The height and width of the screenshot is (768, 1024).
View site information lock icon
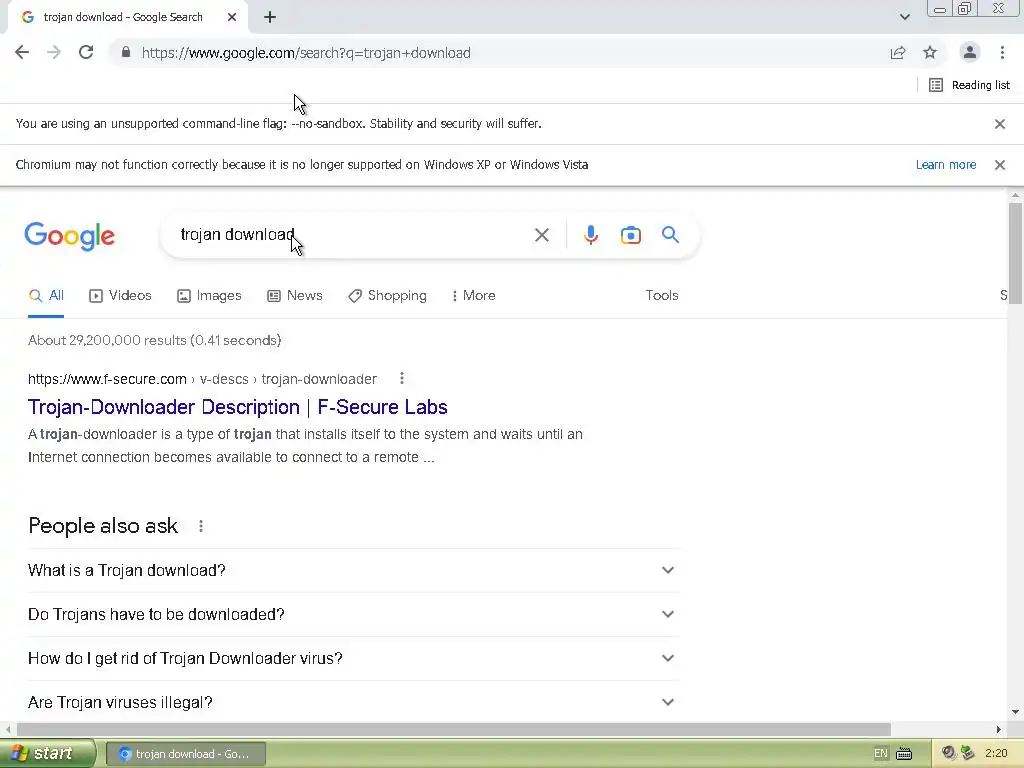coord(126,52)
